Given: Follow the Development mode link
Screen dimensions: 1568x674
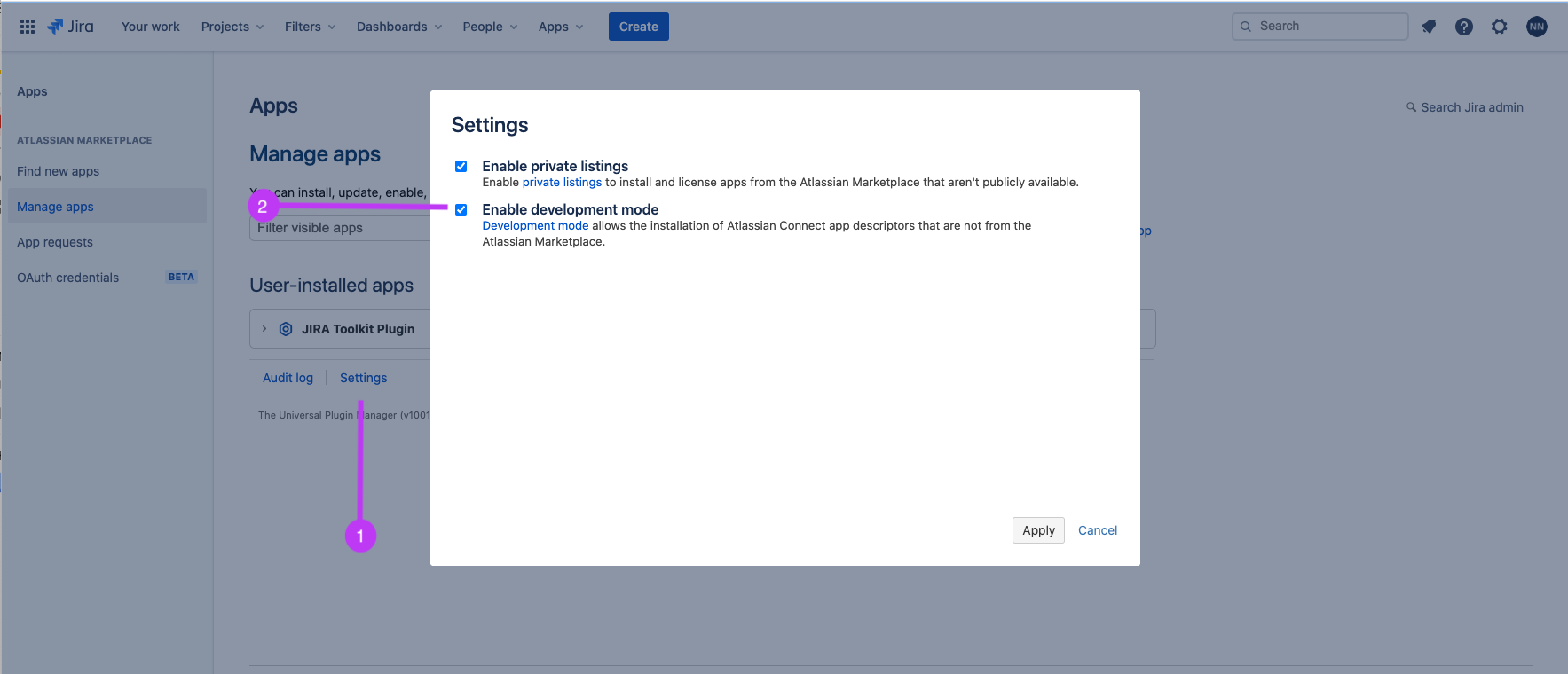Looking at the screenshot, I should (x=535, y=226).
